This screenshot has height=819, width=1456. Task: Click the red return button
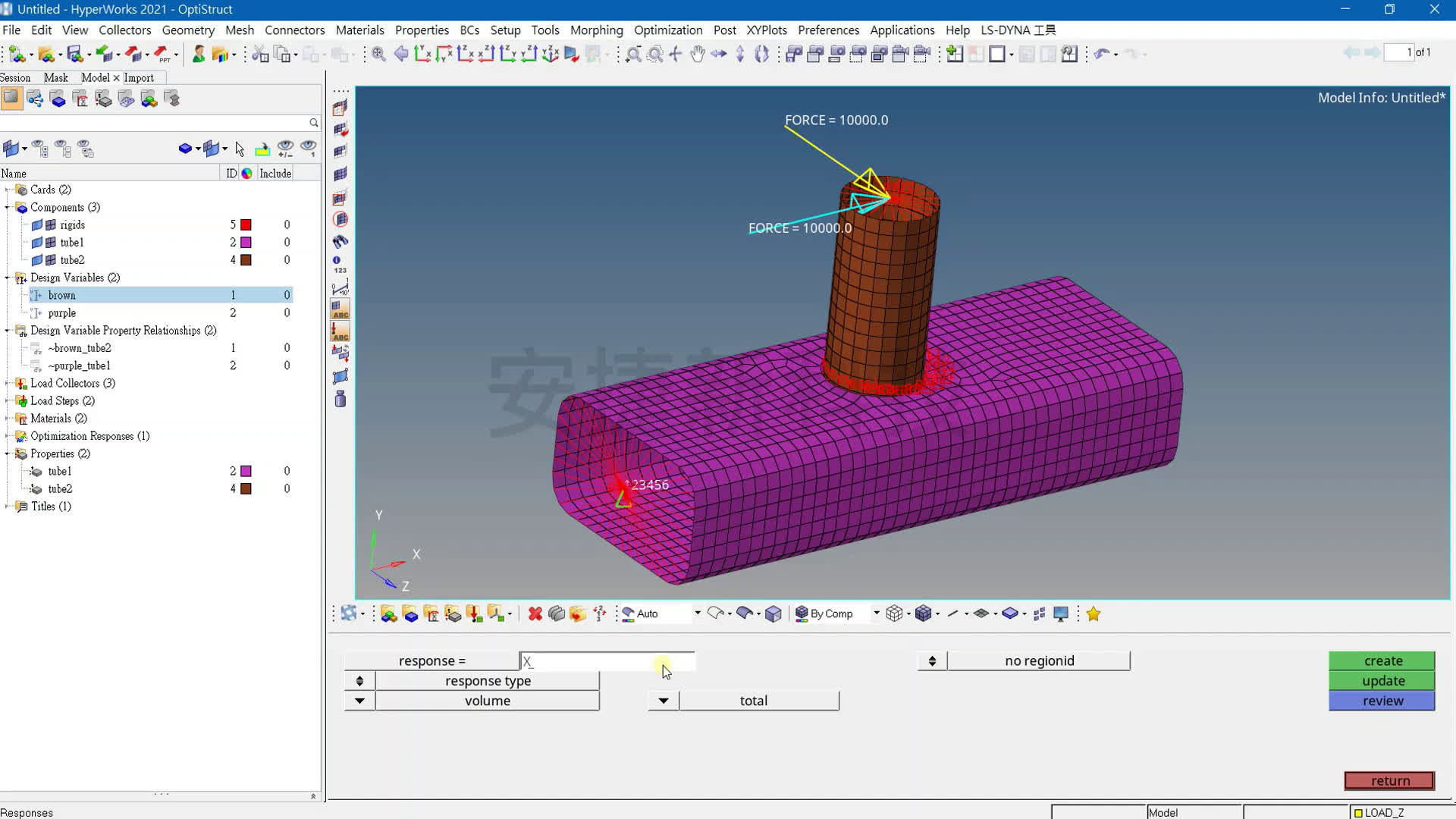(x=1389, y=780)
